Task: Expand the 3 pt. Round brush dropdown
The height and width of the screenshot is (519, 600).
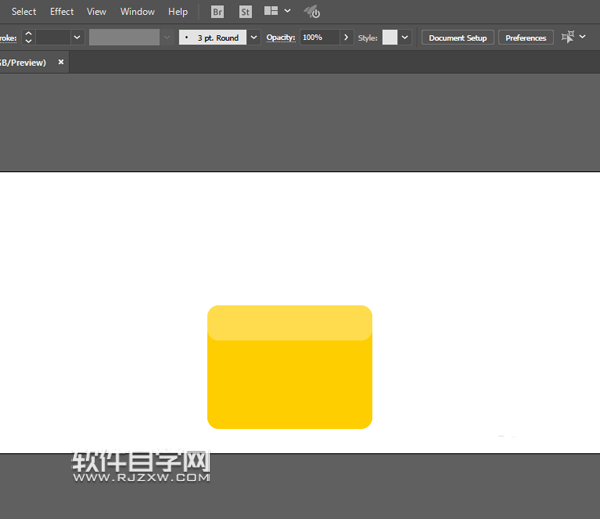Action: click(254, 37)
